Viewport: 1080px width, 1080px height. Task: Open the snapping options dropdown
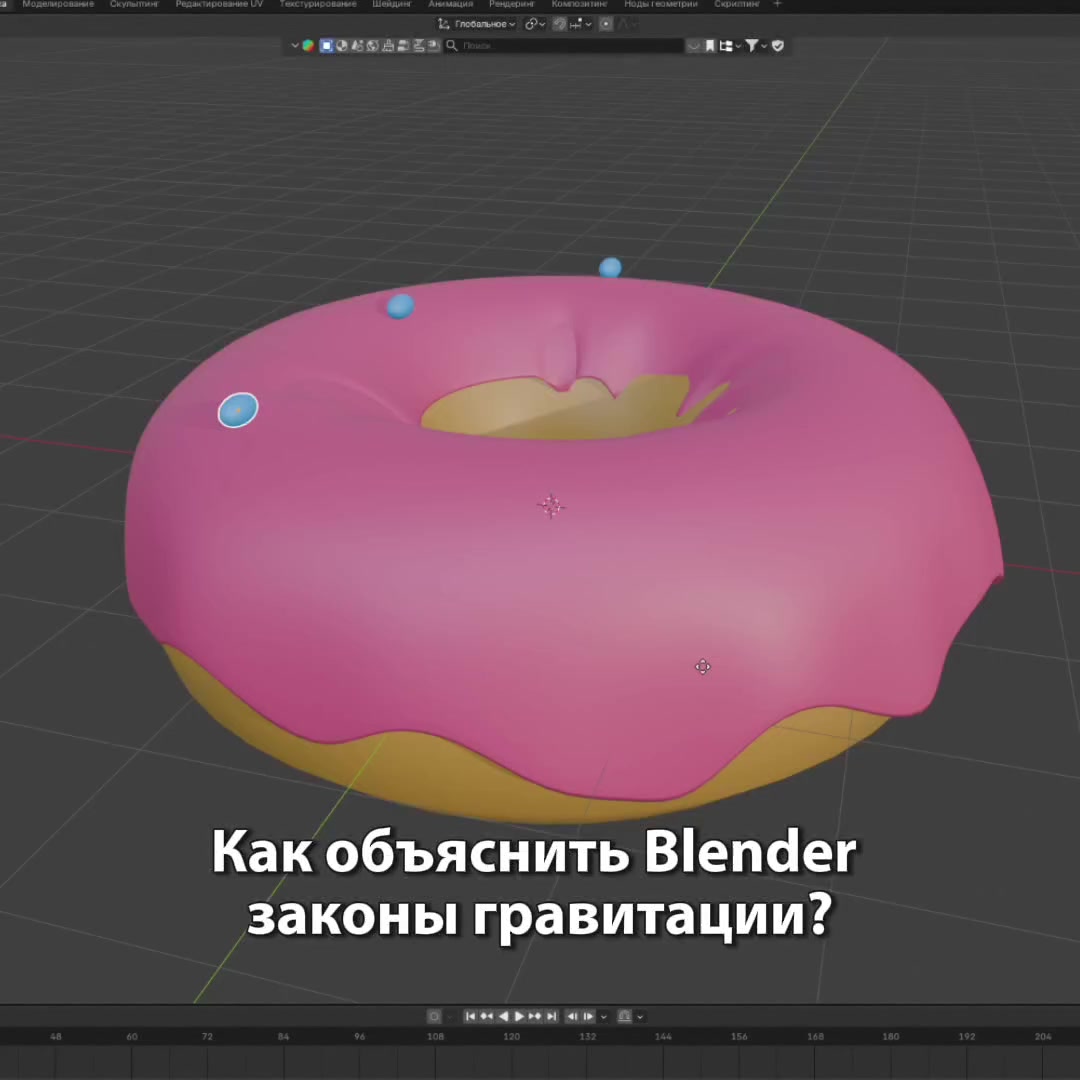coord(581,24)
